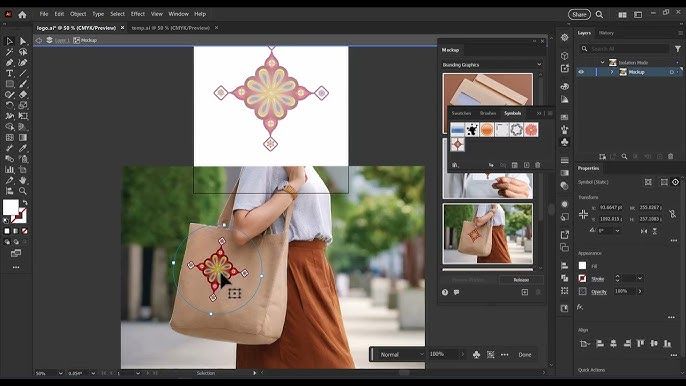Click fx effects icon in Properties
Viewport: 686px width, 386px height.
click(x=580, y=307)
